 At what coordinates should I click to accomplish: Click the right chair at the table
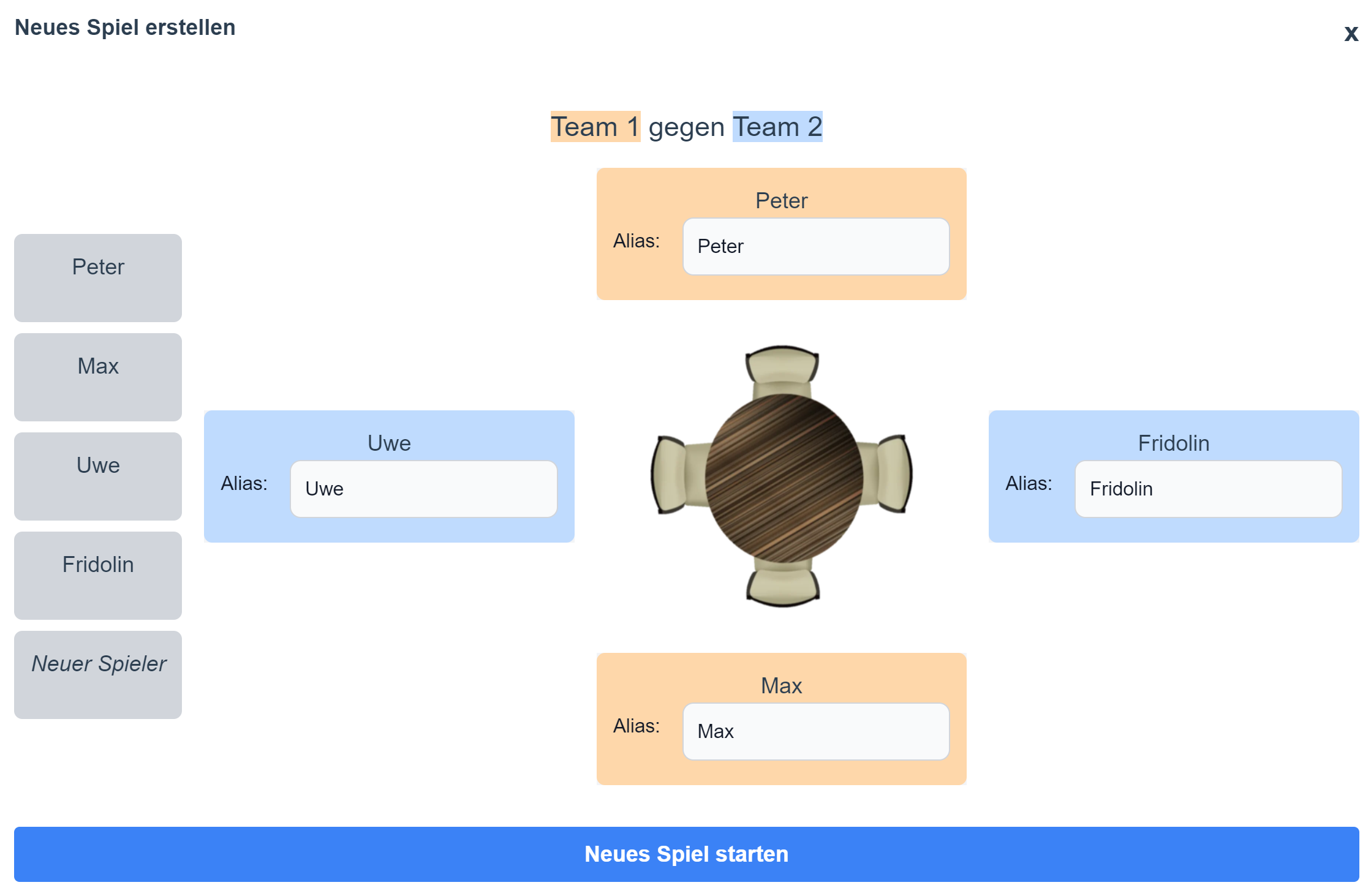894,473
